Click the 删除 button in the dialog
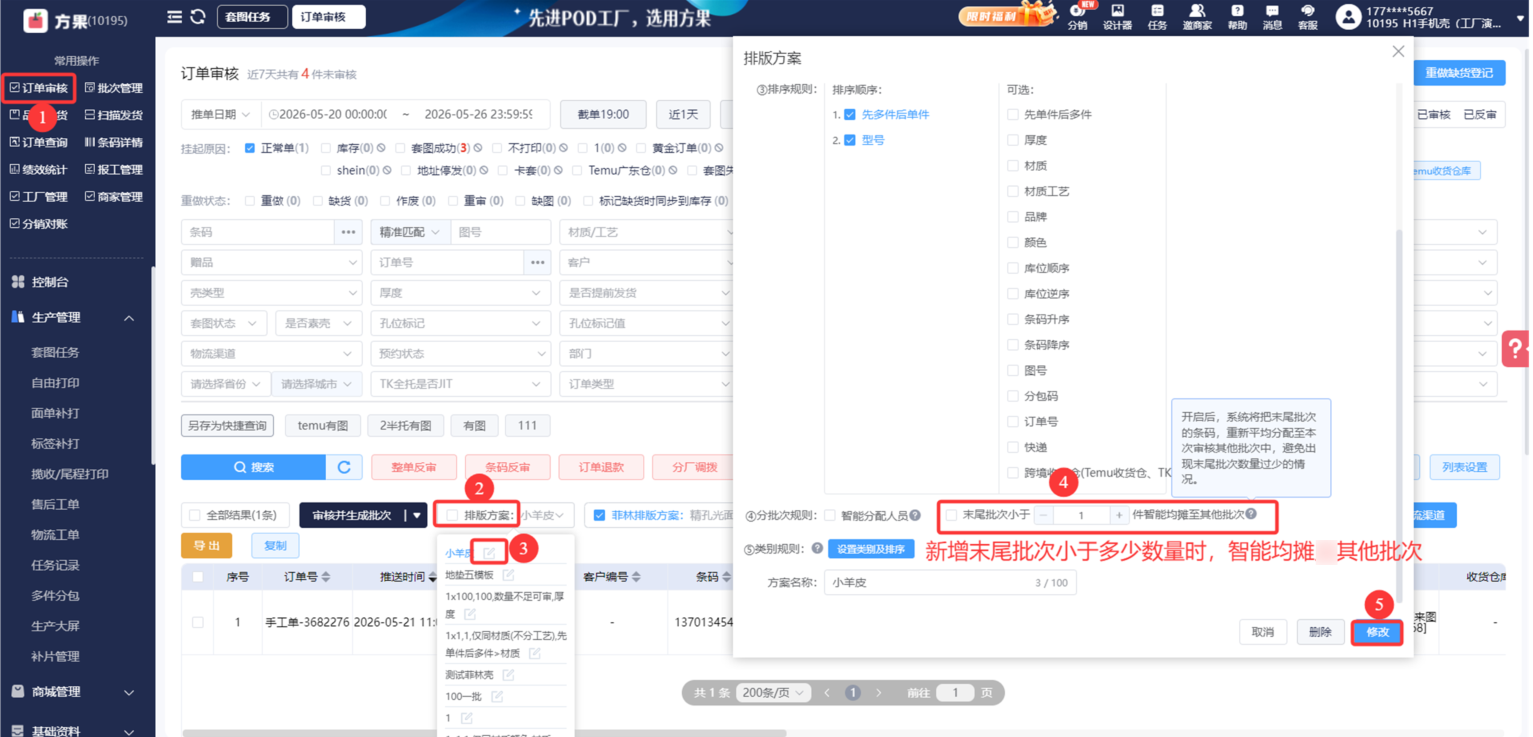1533x737 pixels. [1320, 632]
